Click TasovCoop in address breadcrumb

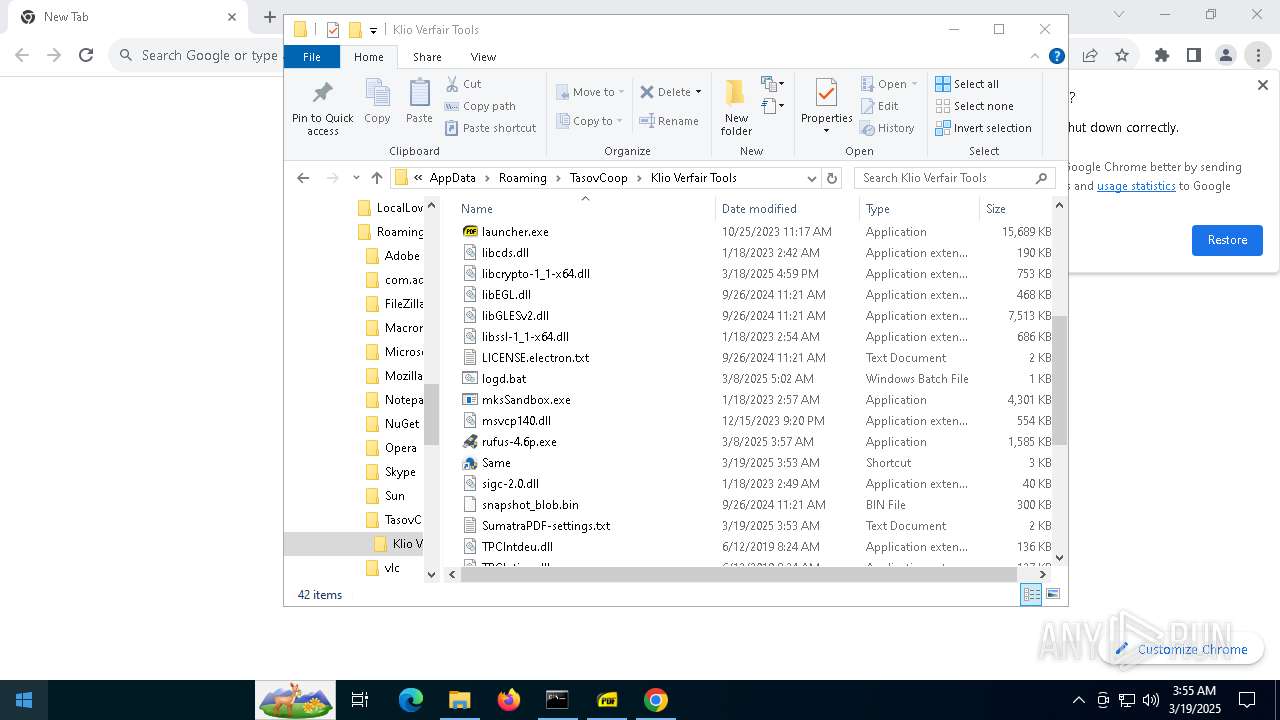599,178
